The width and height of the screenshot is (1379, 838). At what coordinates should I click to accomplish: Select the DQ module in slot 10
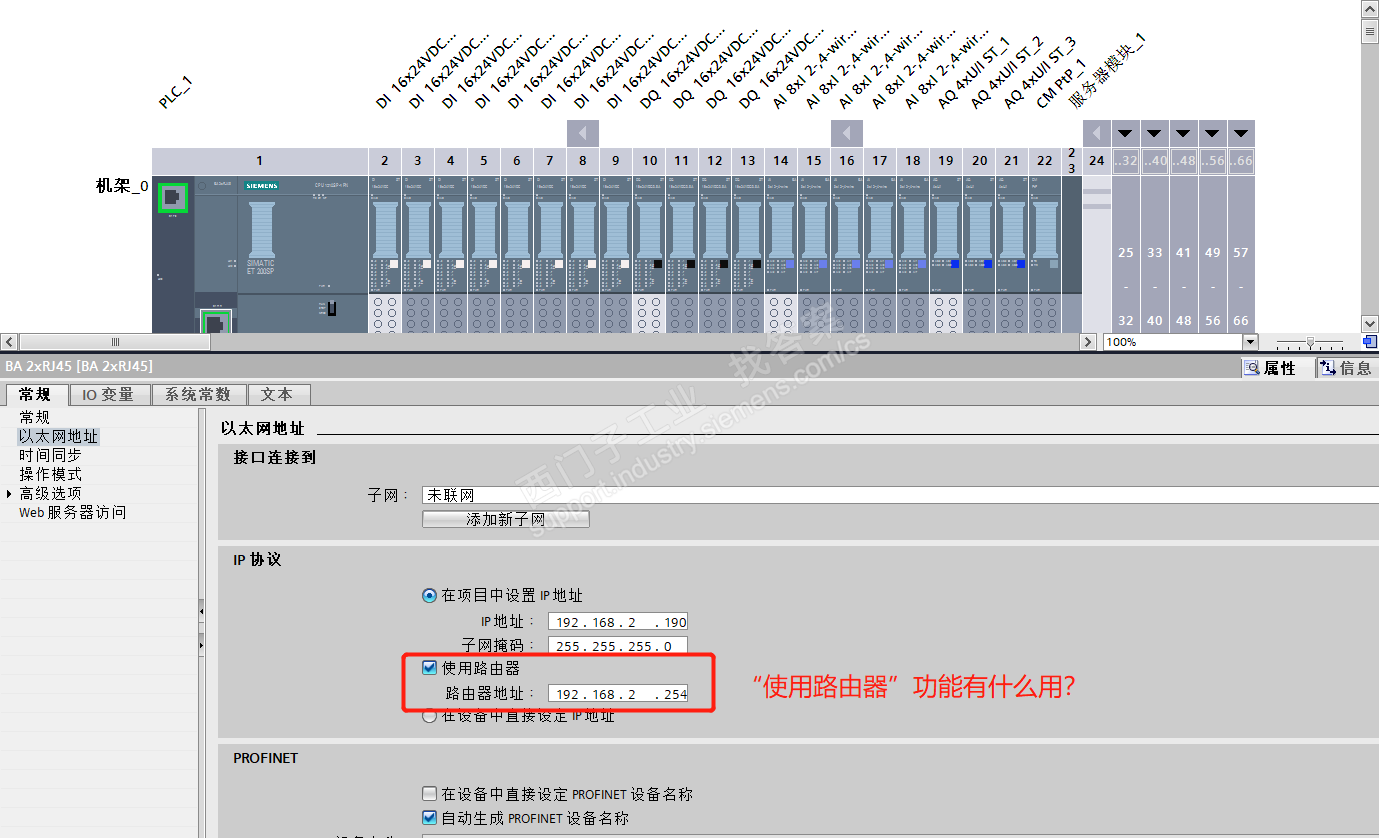(649, 254)
